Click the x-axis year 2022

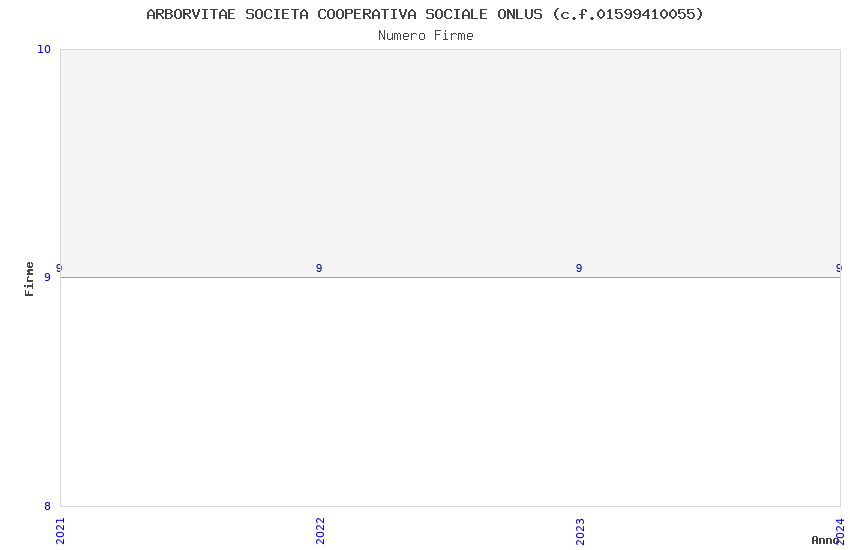coord(320,531)
